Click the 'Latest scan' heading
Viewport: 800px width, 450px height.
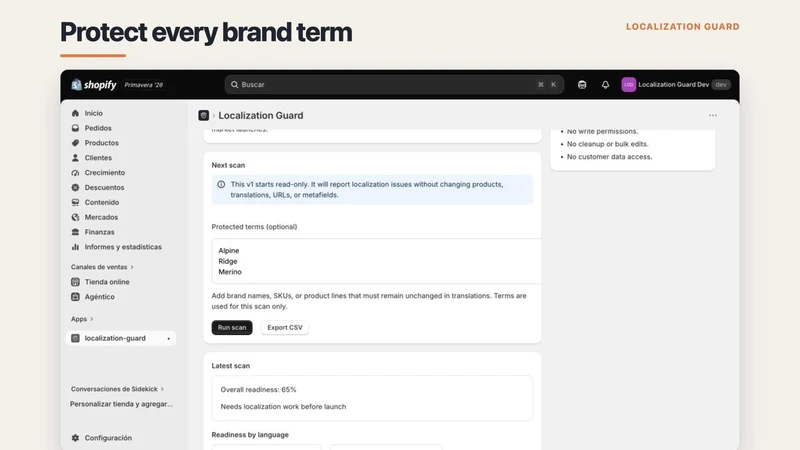tap(231, 366)
